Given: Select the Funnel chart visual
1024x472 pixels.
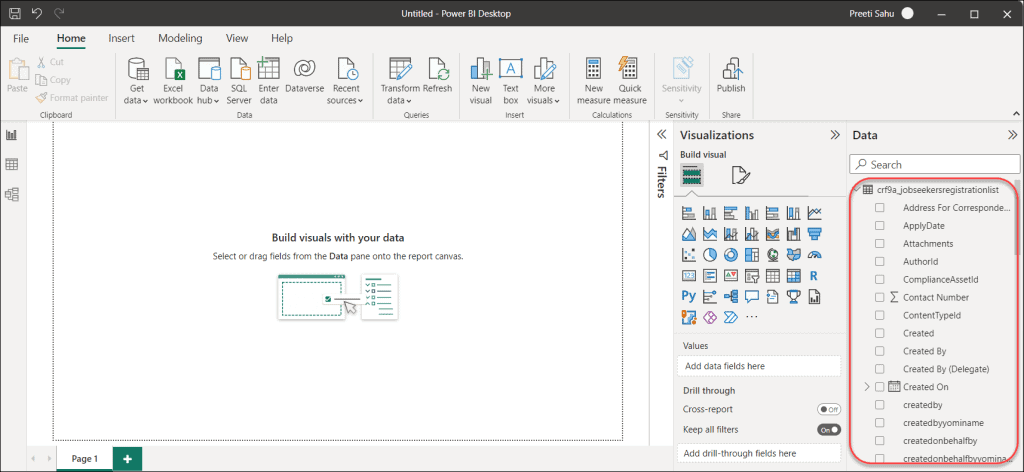Looking at the screenshot, I should pyautogui.click(x=814, y=234).
